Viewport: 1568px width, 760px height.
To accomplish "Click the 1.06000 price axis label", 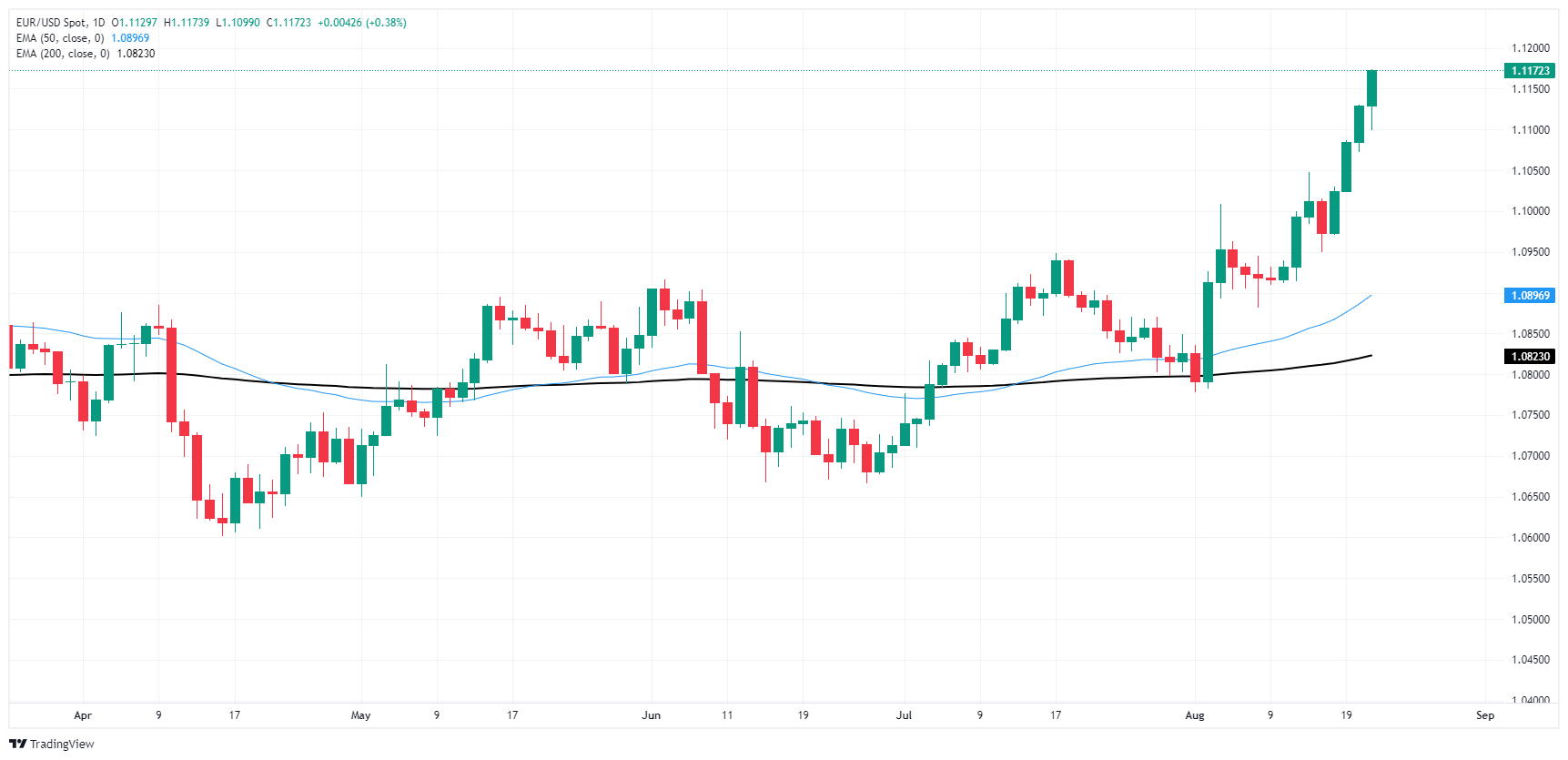I will (1530, 538).
